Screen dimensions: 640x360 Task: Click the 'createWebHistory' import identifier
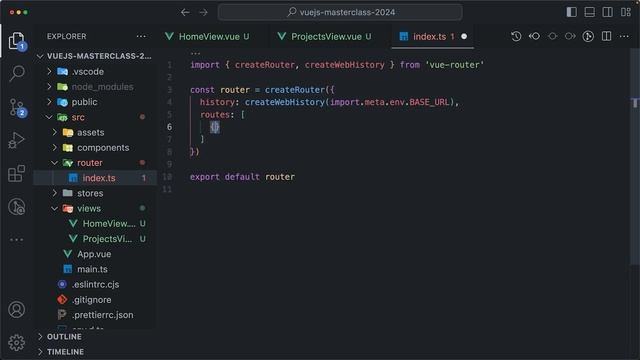tap(344, 65)
